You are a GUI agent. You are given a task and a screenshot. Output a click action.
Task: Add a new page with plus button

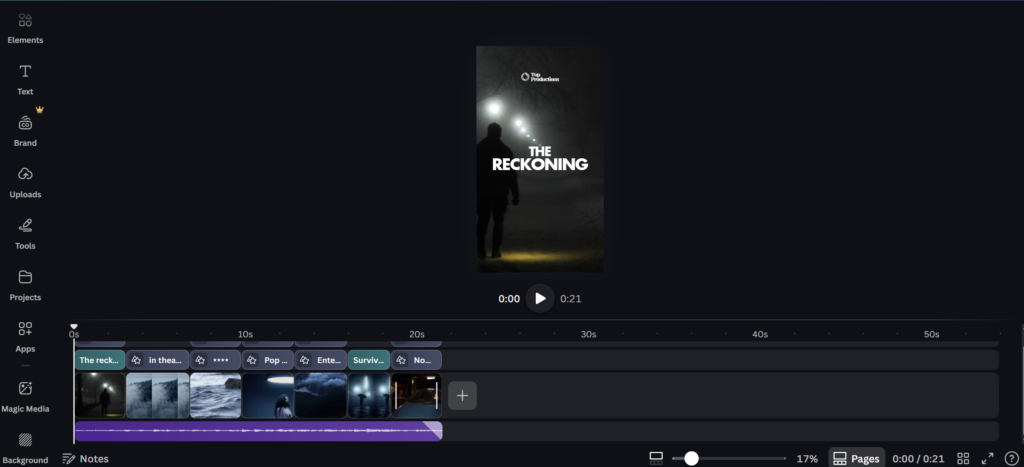462,395
